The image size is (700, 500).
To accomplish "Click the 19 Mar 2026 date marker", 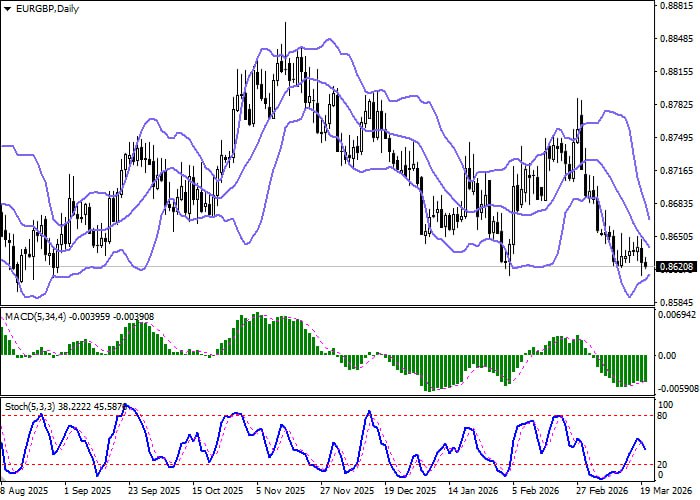I will click(x=668, y=491).
